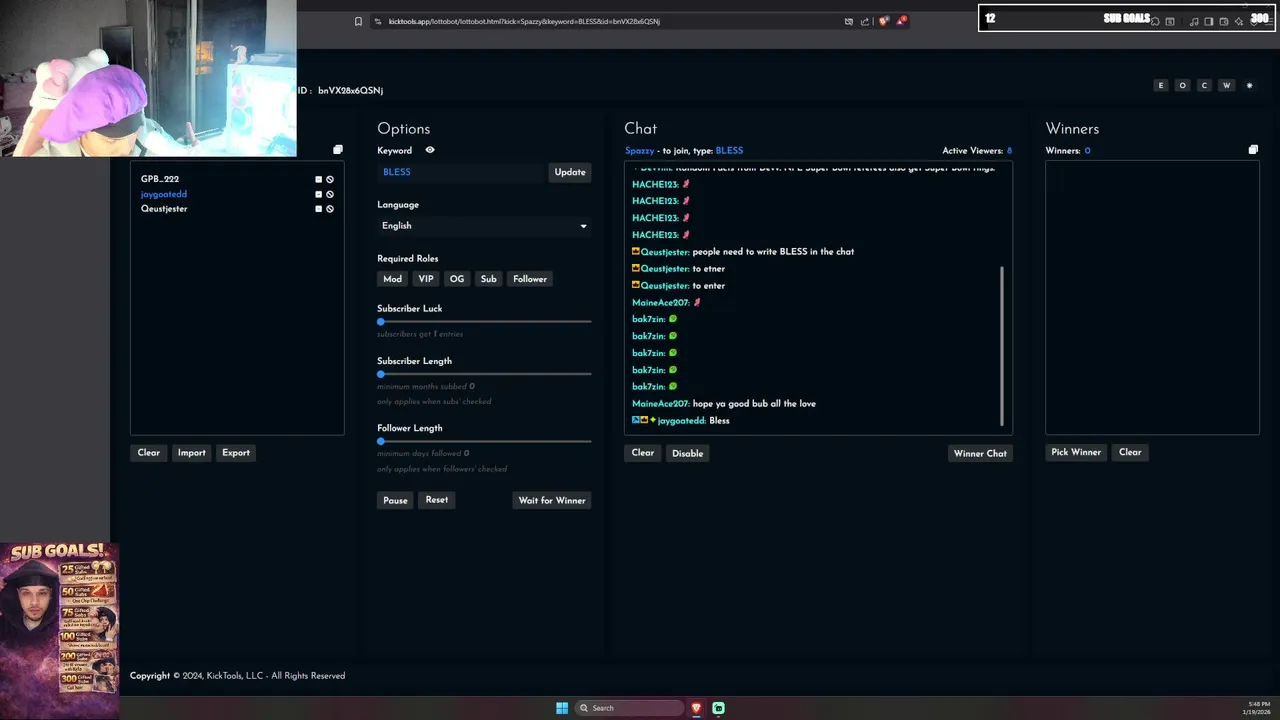
Task: Remove GPB_222 with the minus square
Action: 319,180
